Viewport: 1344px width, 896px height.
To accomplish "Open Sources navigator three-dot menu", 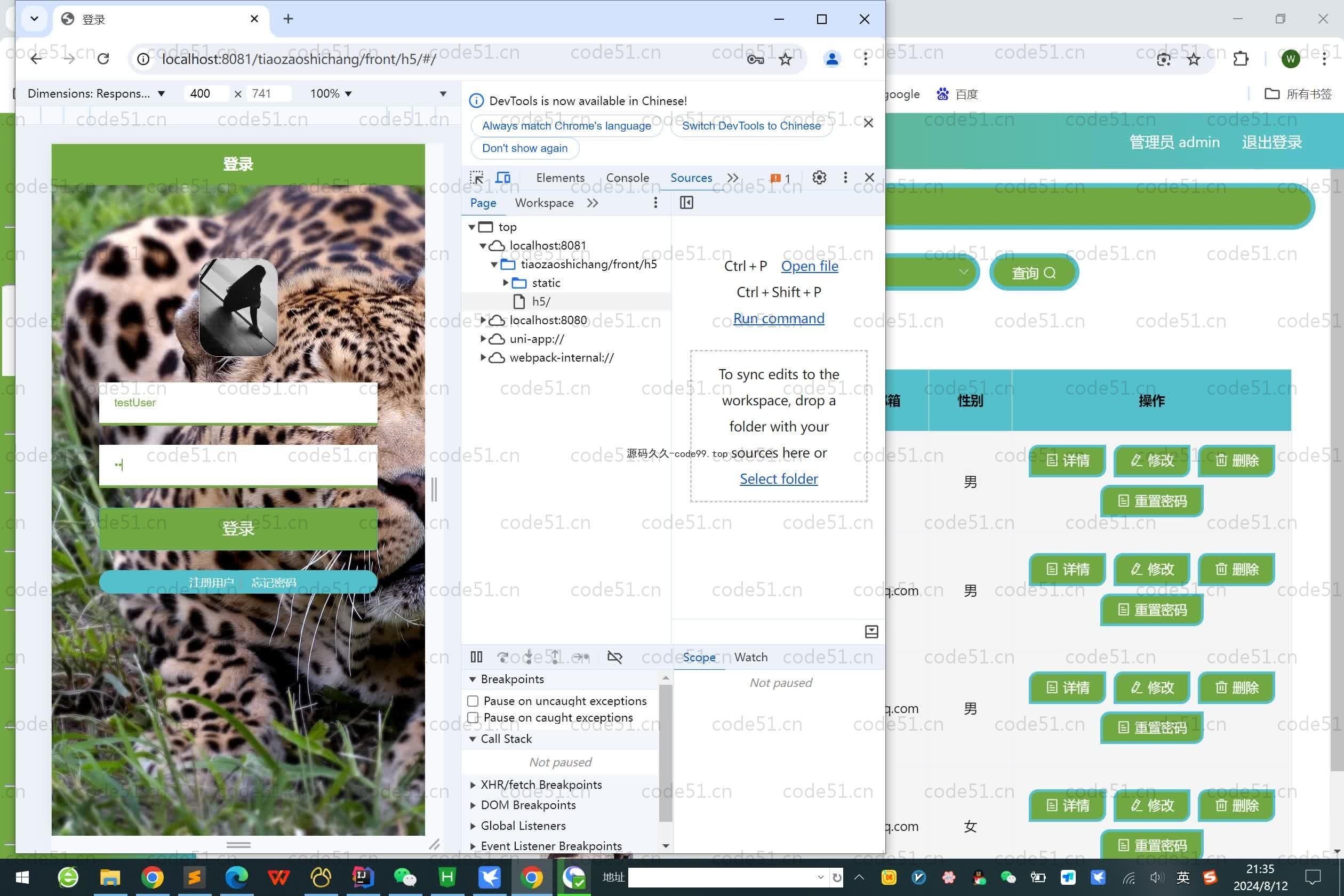I will (x=655, y=203).
